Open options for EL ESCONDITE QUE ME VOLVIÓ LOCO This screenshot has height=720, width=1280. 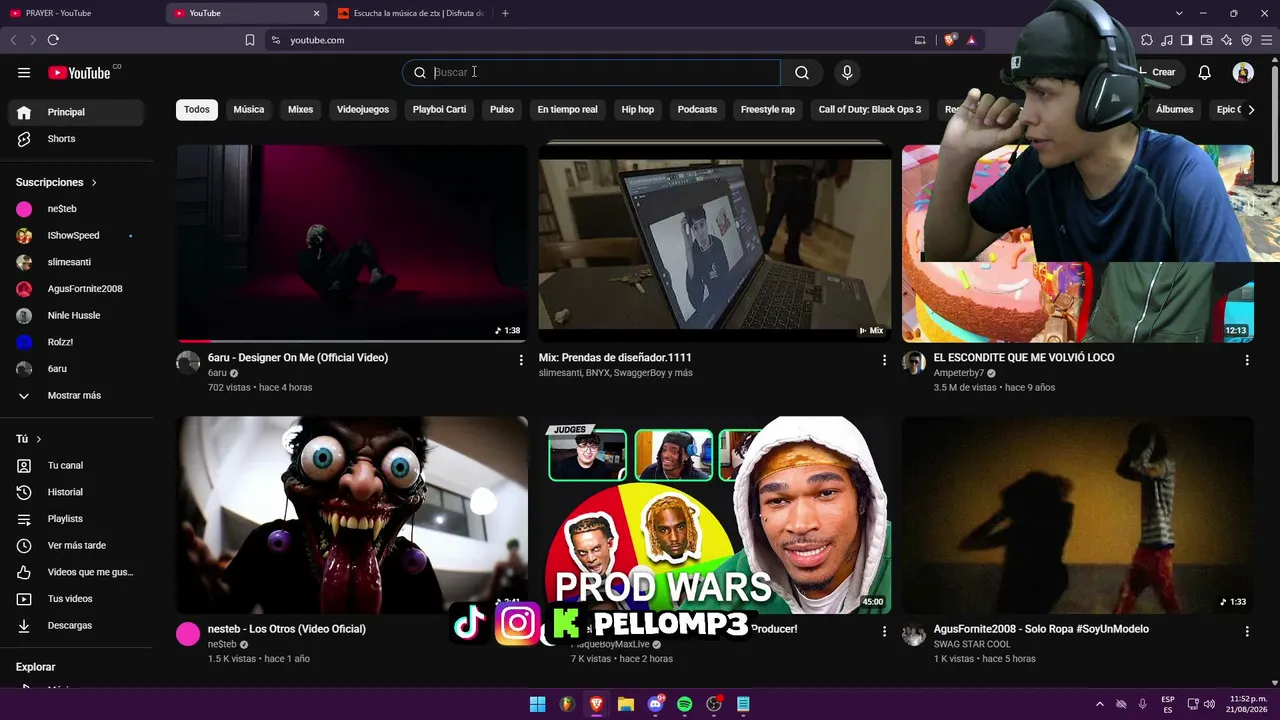click(x=1247, y=360)
